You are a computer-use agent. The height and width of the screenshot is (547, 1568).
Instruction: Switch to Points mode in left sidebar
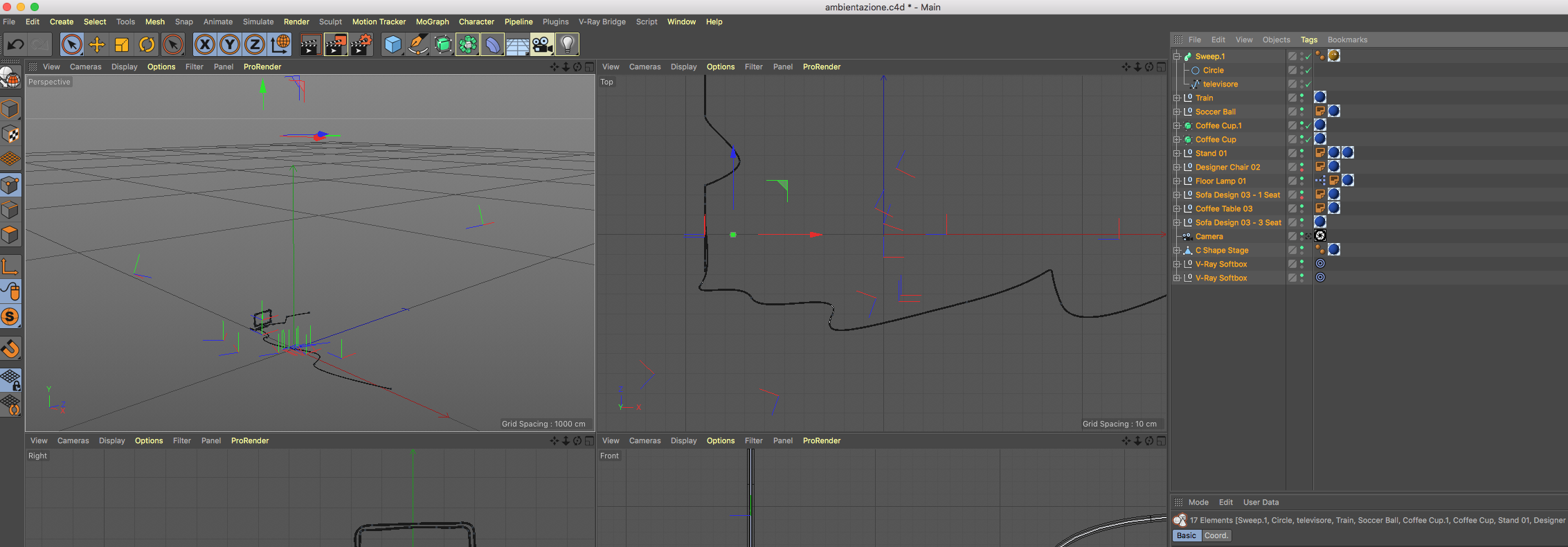[x=10, y=185]
